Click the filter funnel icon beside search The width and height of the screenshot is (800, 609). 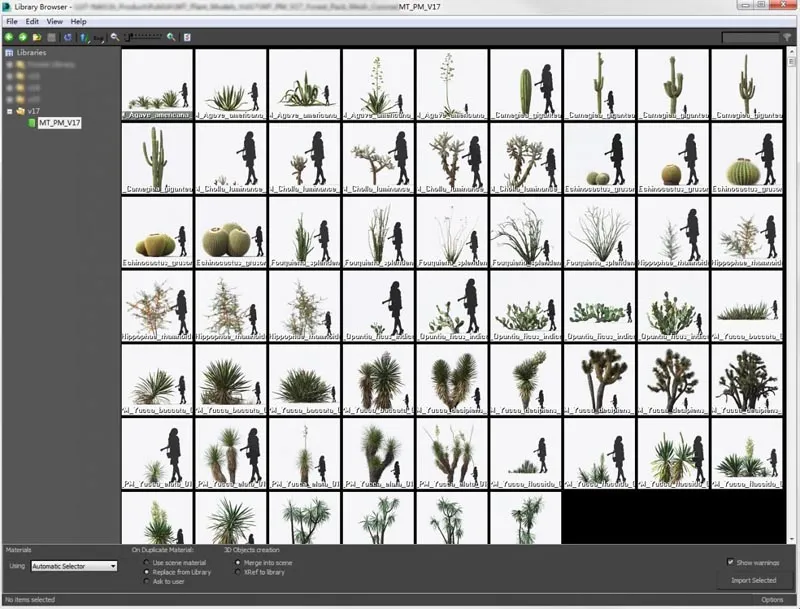pos(787,38)
